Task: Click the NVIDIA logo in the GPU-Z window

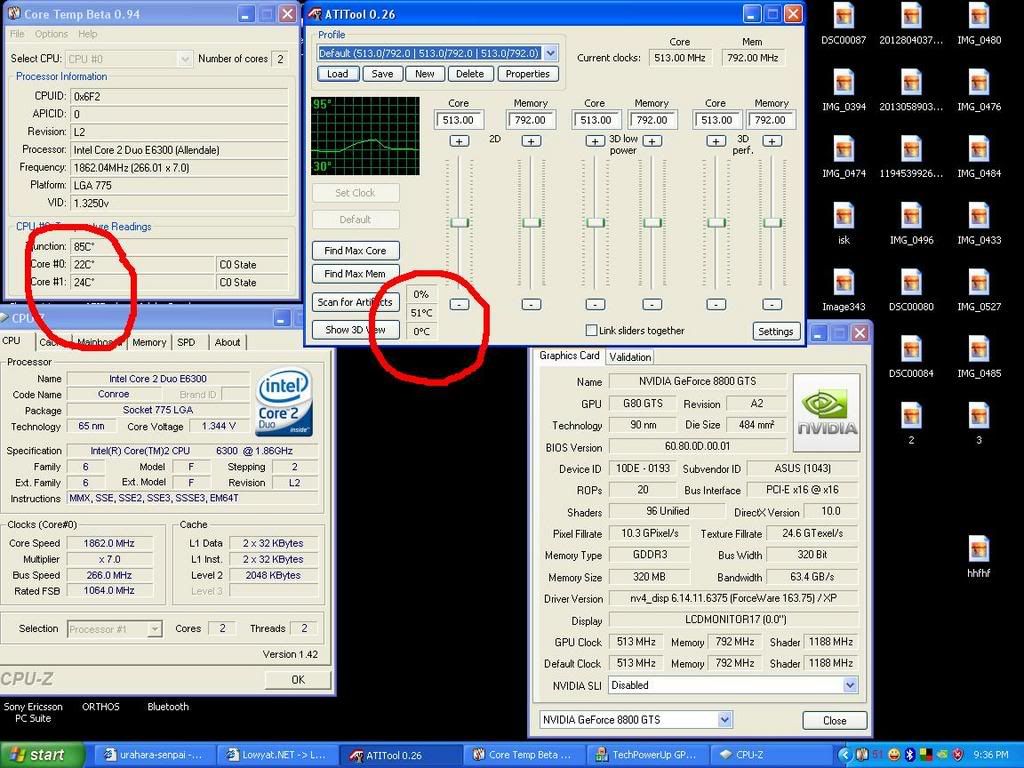Action: pyautogui.click(x=826, y=411)
